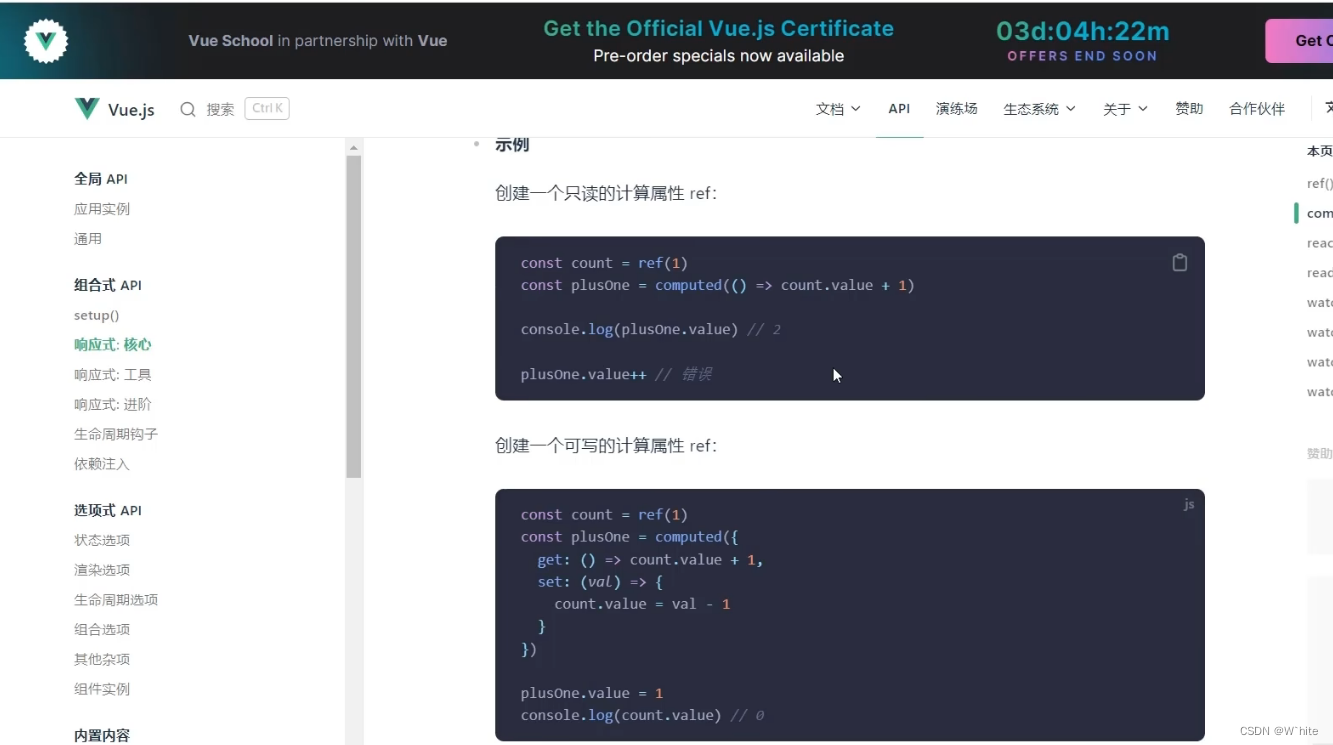Viewport: 1333px width, 745px height.
Task: Click the 选项式 API section heading
Action: coord(108,510)
